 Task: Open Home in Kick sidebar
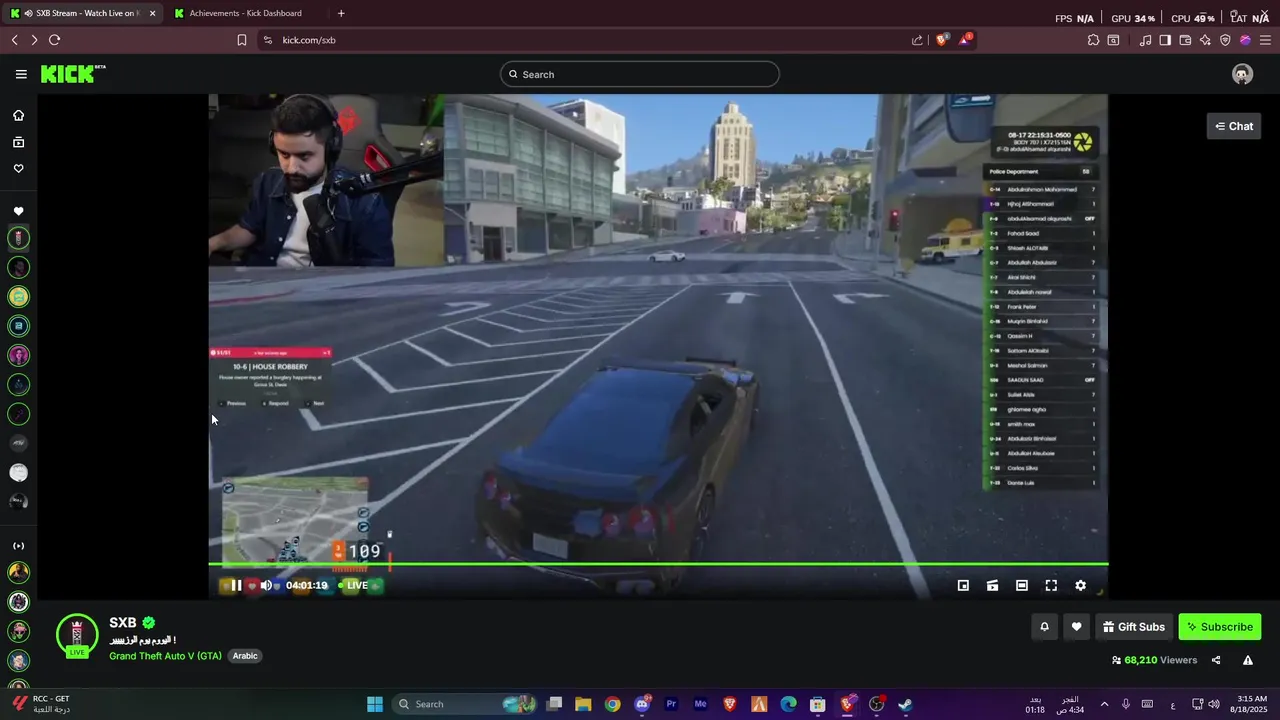[18, 115]
